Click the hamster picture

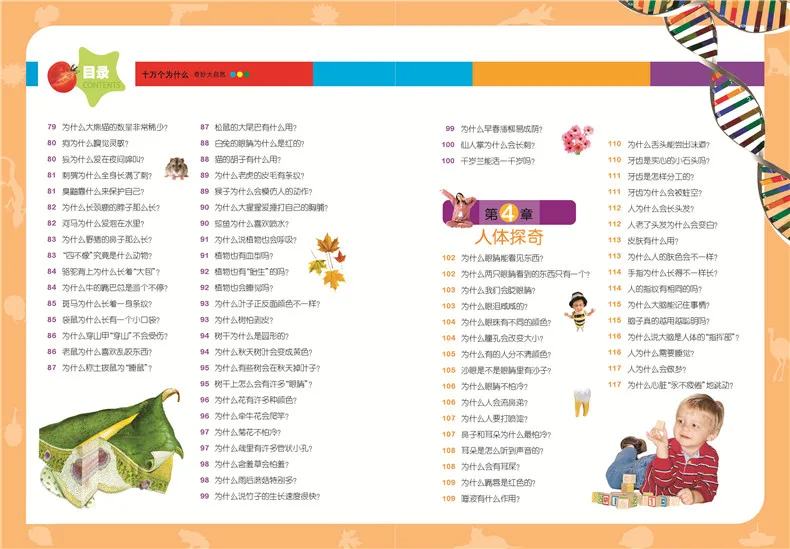[176, 168]
